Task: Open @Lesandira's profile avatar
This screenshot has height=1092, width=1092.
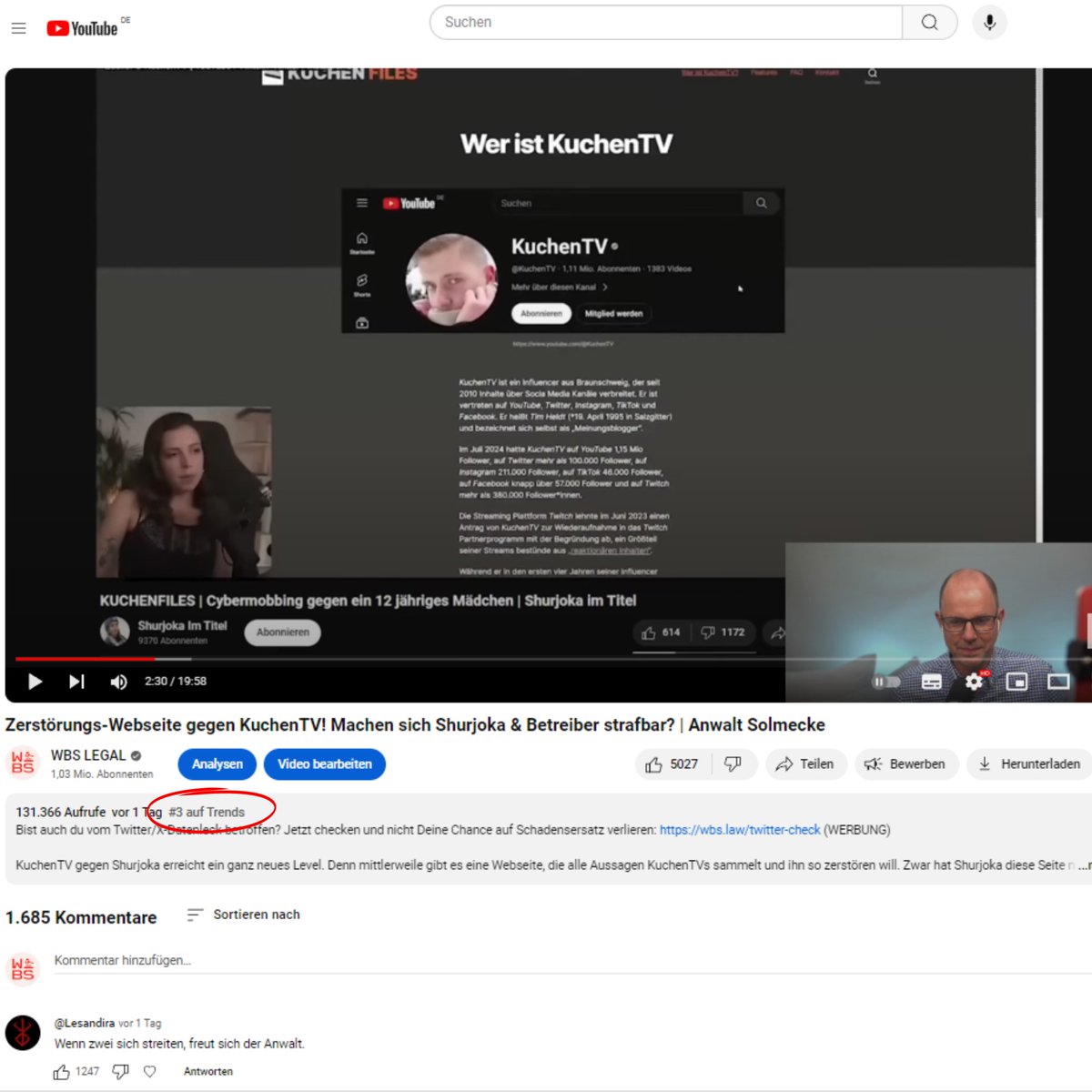Action: coord(23,1033)
